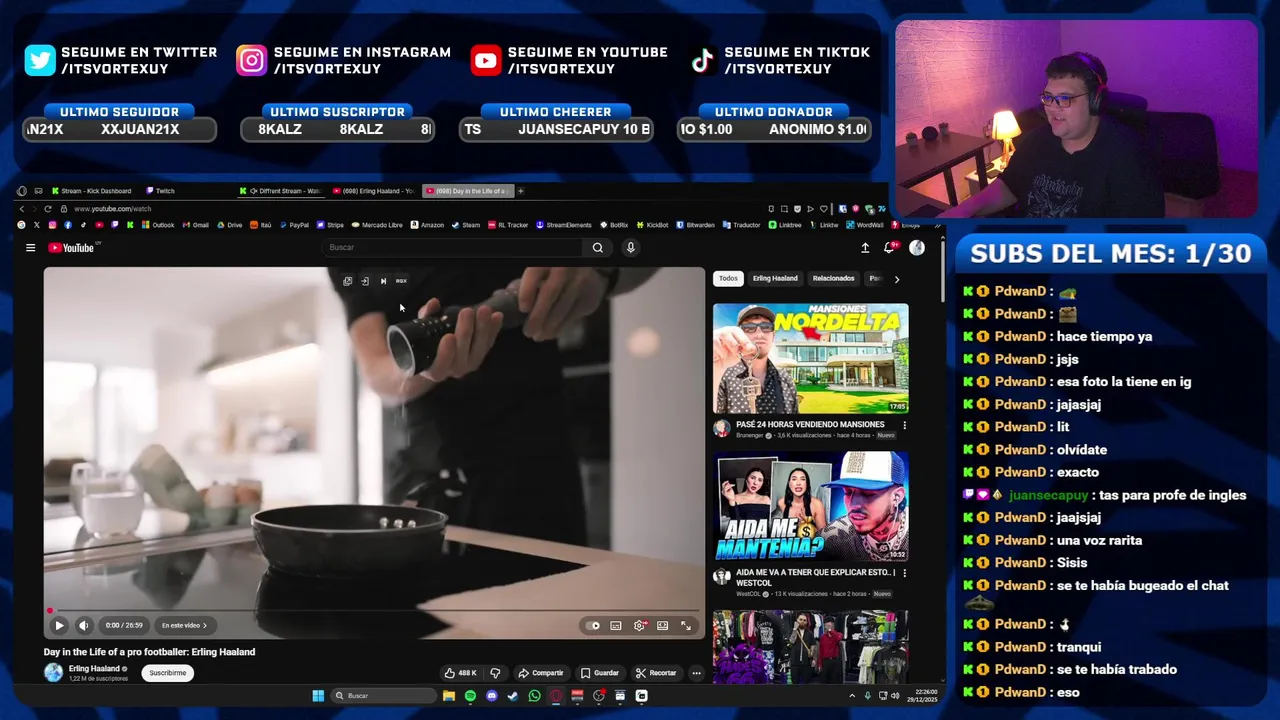Open Steam from the taskbar
Image resolution: width=1280 pixels, height=720 pixels.
[x=513, y=696]
